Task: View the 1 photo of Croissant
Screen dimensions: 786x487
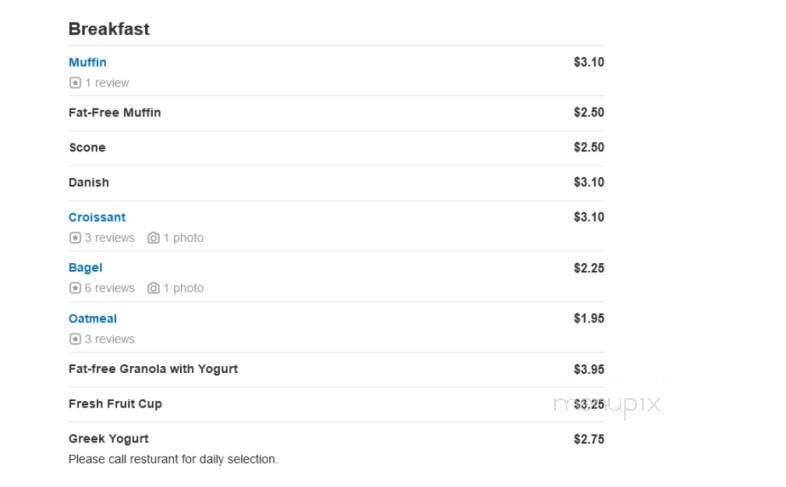Action: pyautogui.click(x=183, y=237)
